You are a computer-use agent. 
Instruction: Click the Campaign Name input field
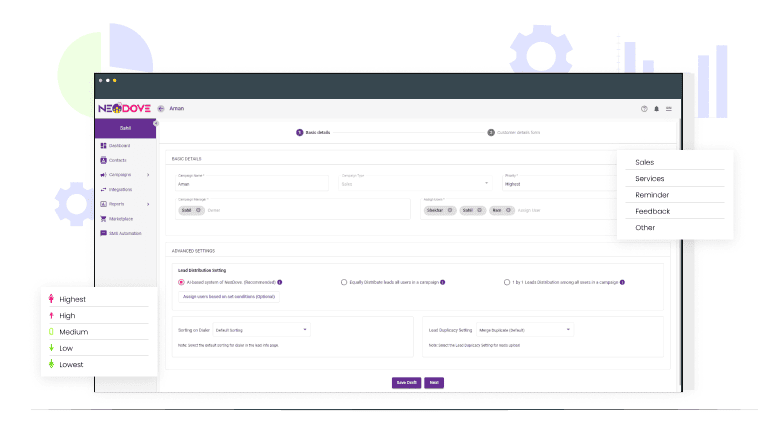(250, 184)
